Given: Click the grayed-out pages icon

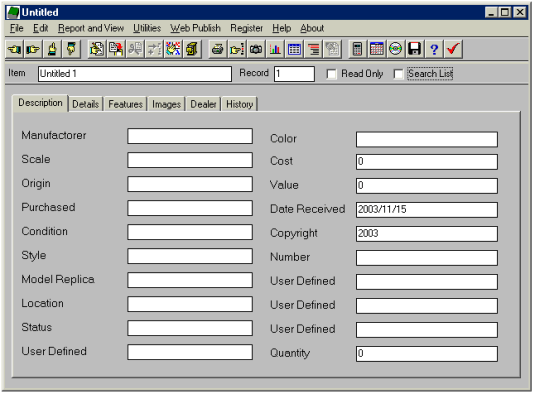Looking at the screenshot, I should [x=332, y=49].
